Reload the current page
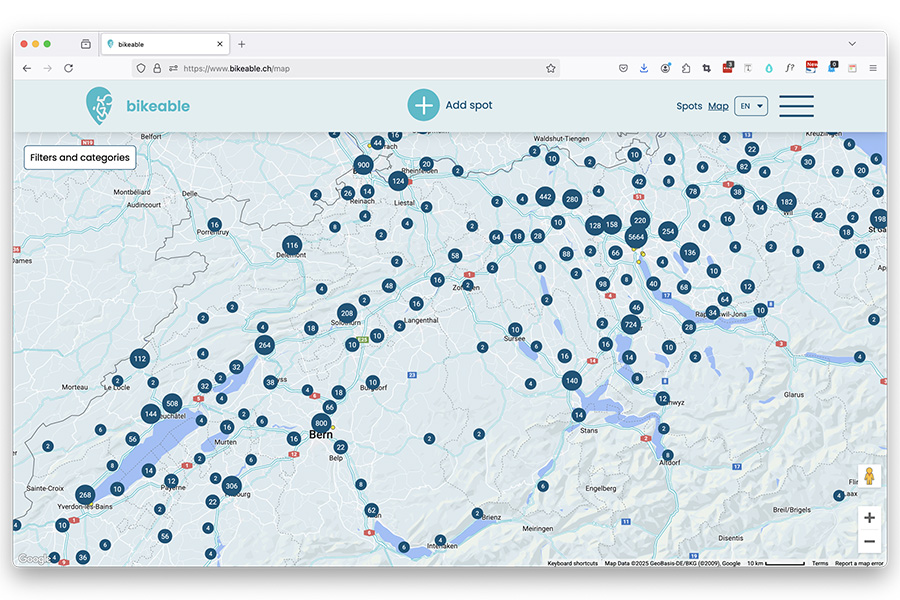The width and height of the screenshot is (900, 600). point(69,68)
